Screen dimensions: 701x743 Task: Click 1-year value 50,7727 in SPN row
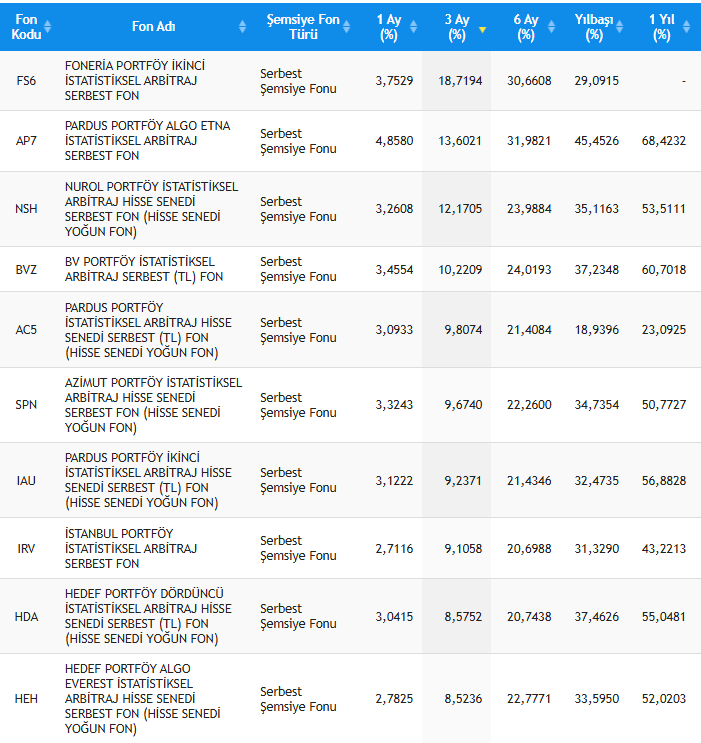tap(664, 405)
